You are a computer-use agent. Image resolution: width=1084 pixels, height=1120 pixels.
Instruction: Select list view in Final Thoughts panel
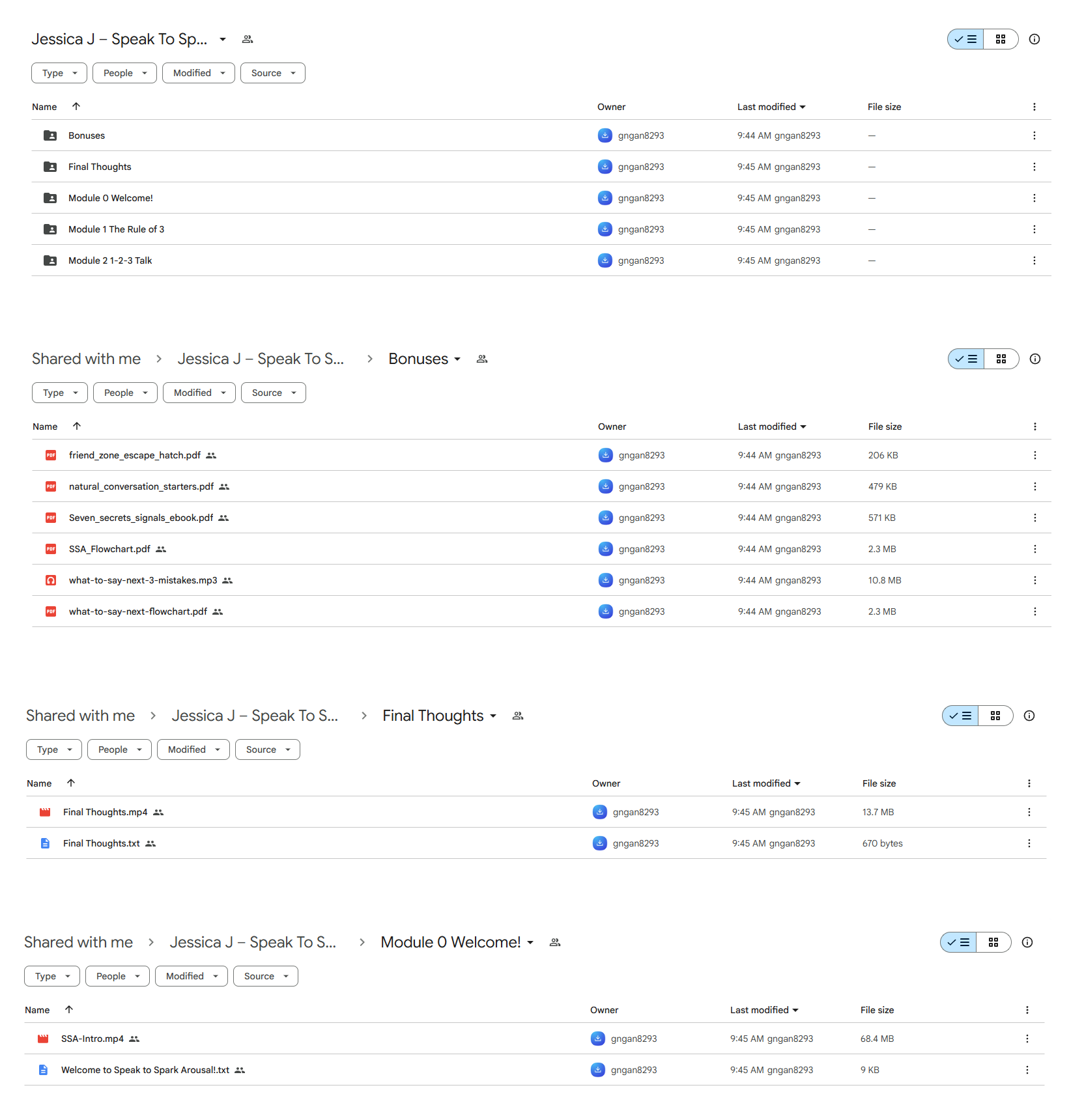[x=960, y=716]
